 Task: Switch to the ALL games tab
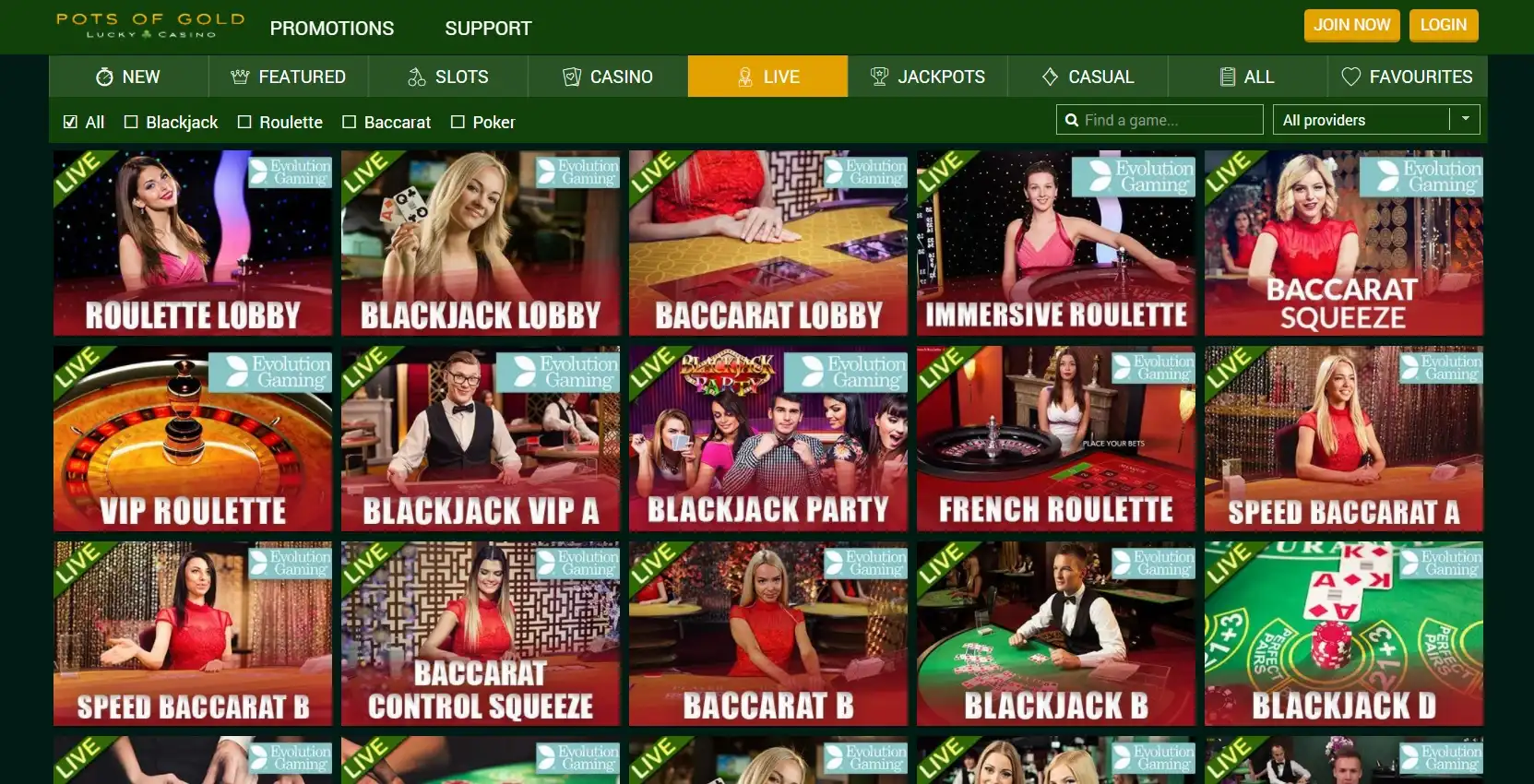point(1247,77)
